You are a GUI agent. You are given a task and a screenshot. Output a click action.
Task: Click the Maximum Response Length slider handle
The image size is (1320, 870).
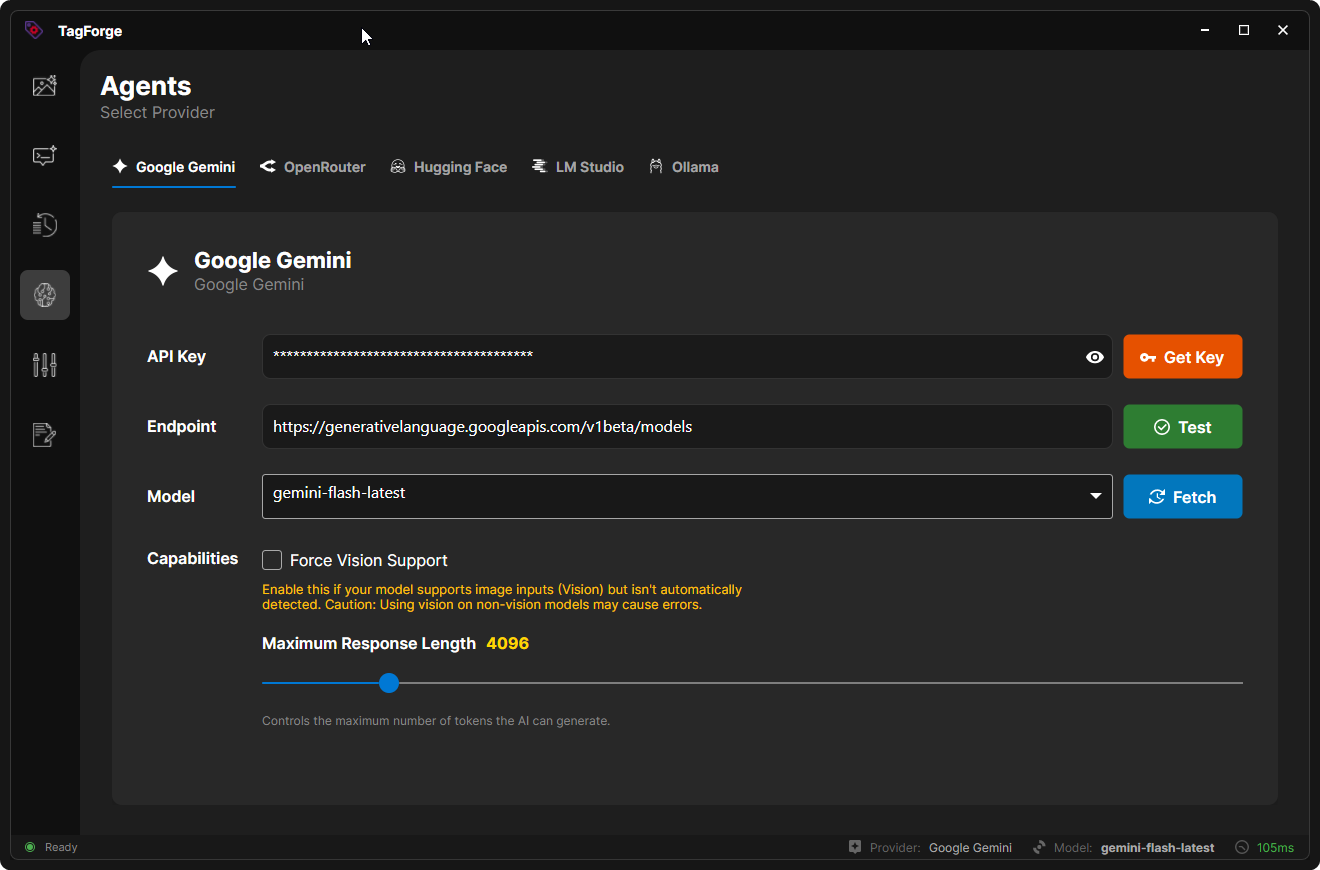[x=389, y=683]
